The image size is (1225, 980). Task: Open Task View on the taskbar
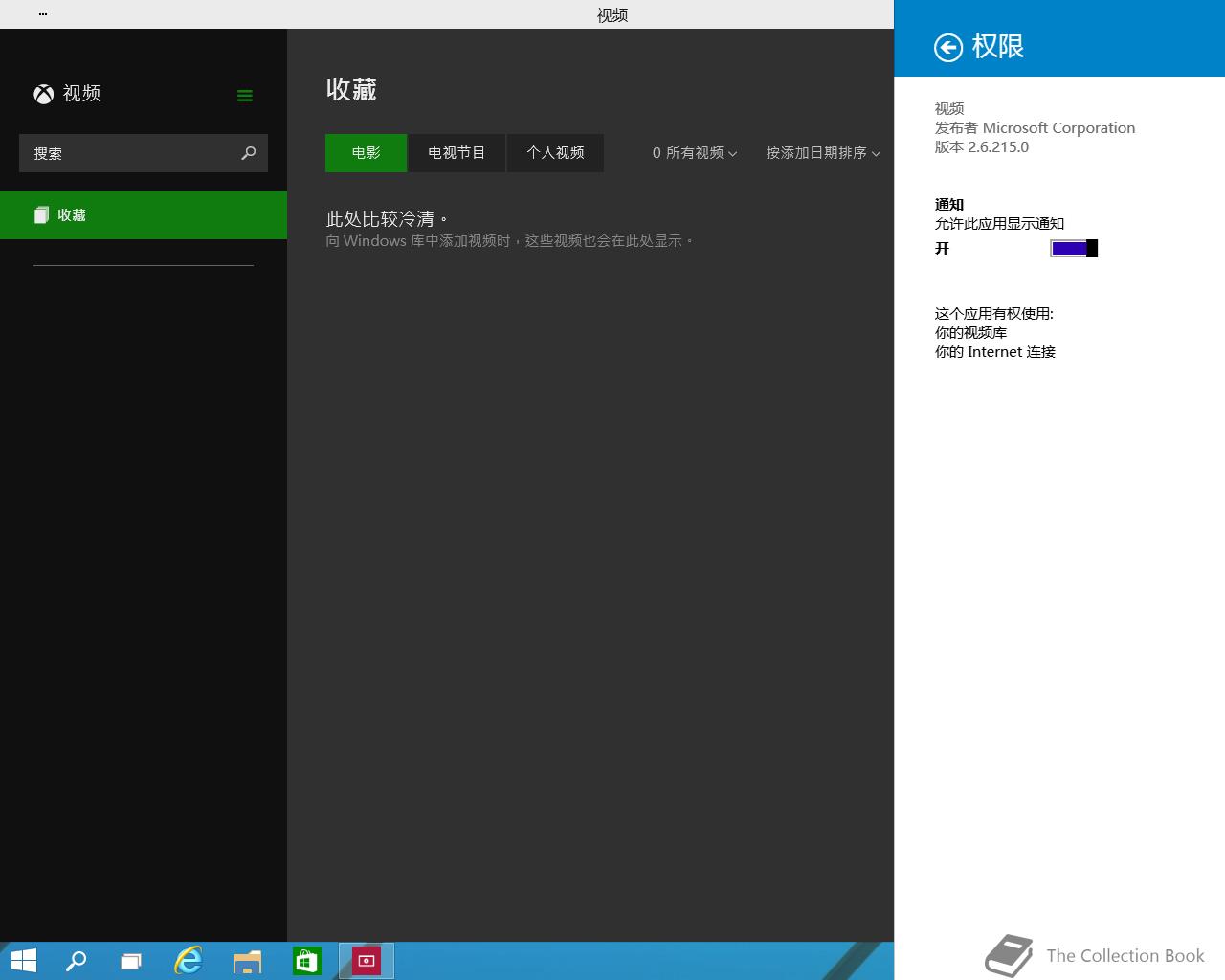[131, 961]
